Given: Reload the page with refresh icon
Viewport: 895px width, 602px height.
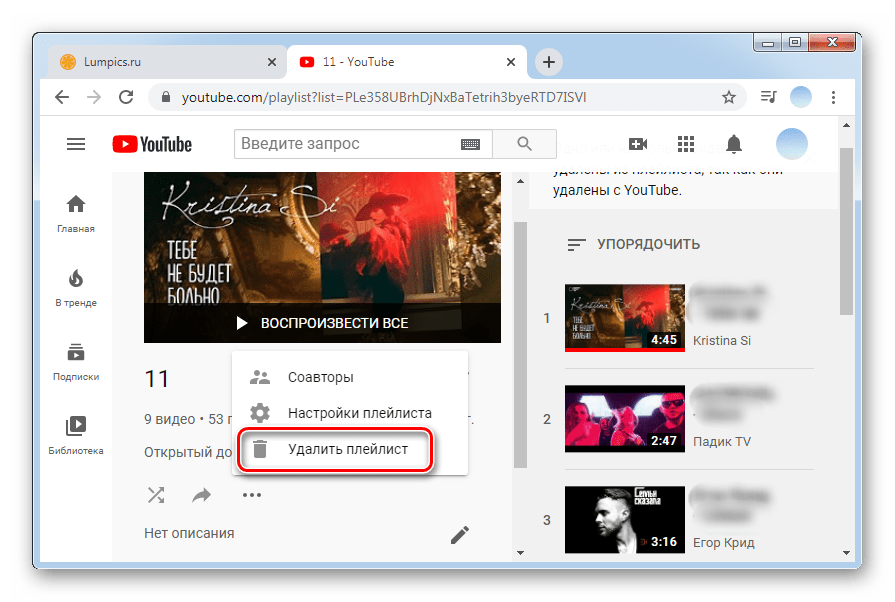Looking at the screenshot, I should pyautogui.click(x=126, y=97).
